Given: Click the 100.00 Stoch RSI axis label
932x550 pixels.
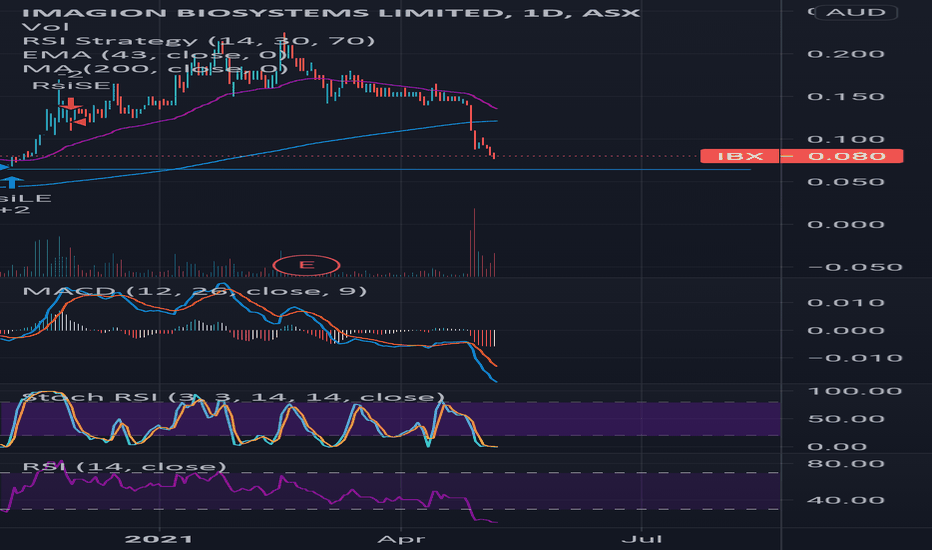Looking at the screenshot, I should click(855, 391).
